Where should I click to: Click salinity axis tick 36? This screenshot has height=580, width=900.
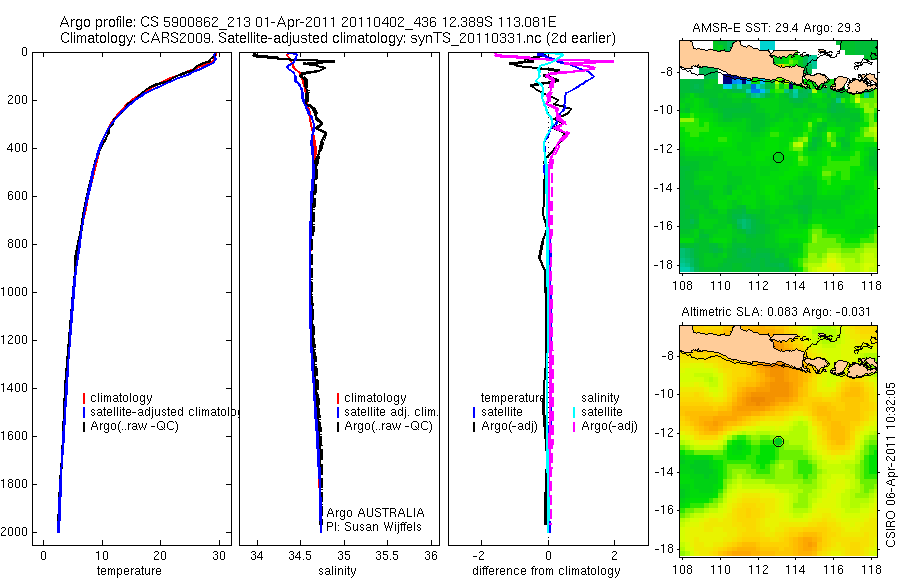click(431, 556)
